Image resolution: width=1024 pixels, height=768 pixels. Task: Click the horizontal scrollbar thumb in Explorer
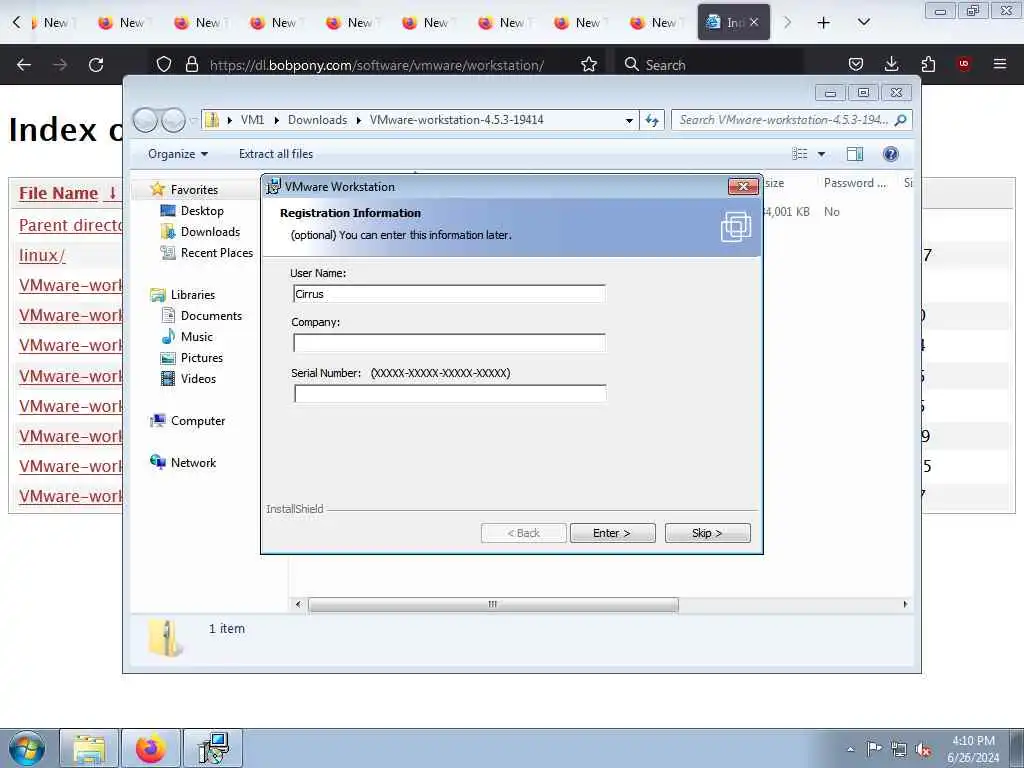coord(493,604)
